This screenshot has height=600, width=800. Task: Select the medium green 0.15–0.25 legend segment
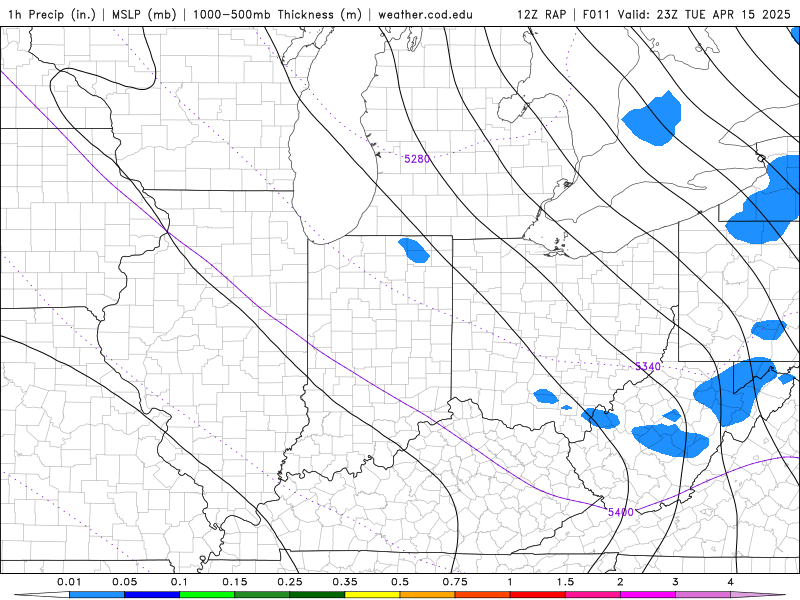coord(262,595)
